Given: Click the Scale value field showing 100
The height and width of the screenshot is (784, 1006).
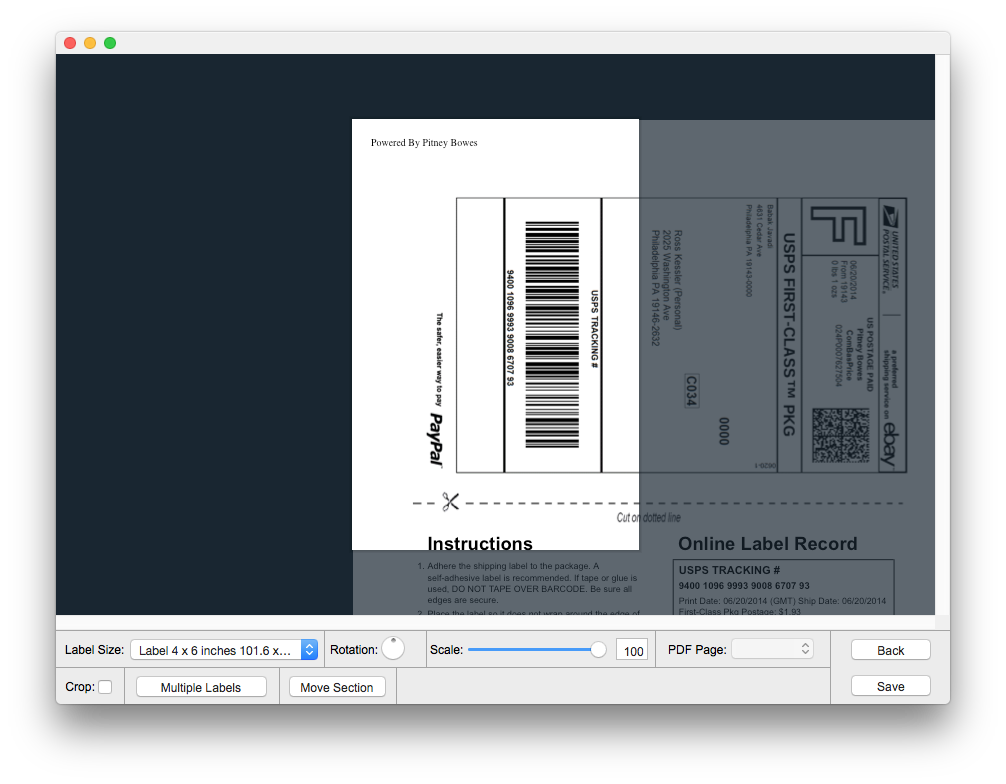Looking at the screenshot, I should (x=632, y=651).
